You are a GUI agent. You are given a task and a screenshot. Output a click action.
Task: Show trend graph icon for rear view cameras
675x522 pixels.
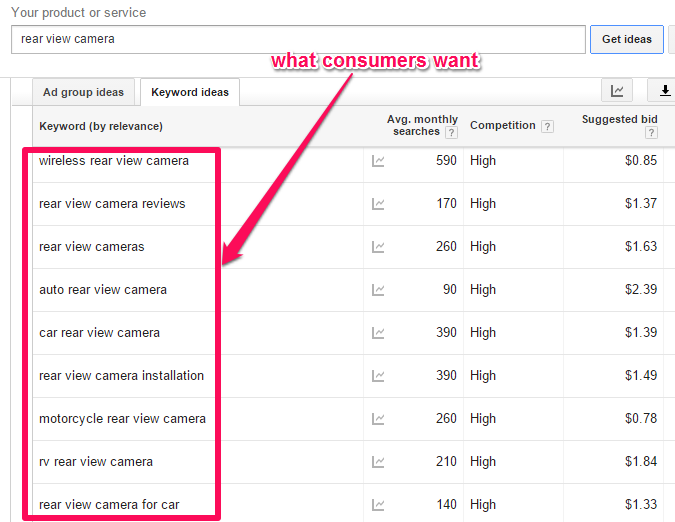pos(378,247)
